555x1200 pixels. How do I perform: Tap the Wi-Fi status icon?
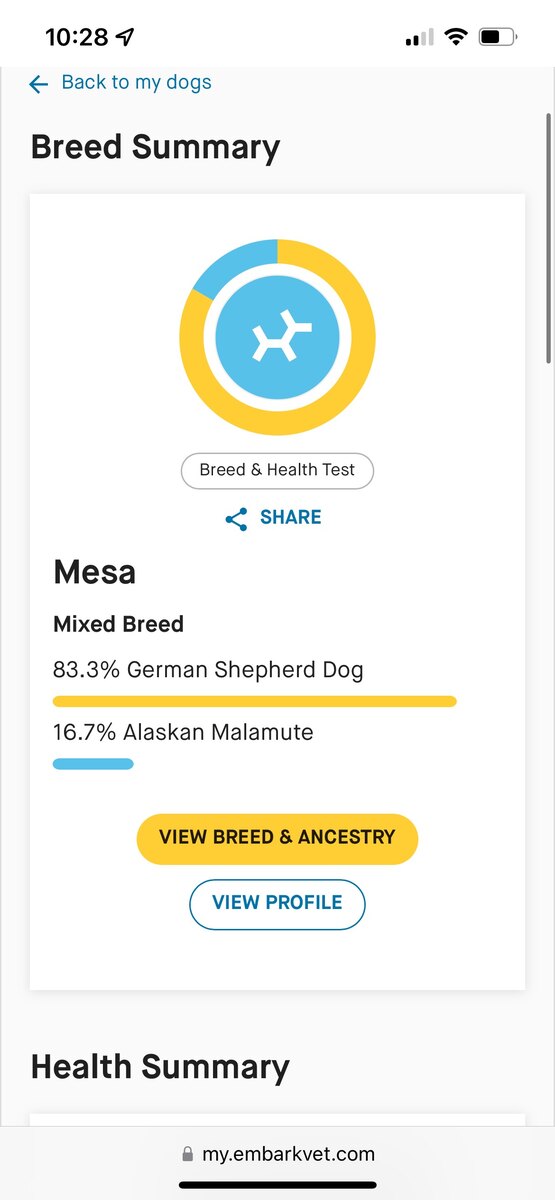point(456,38)
